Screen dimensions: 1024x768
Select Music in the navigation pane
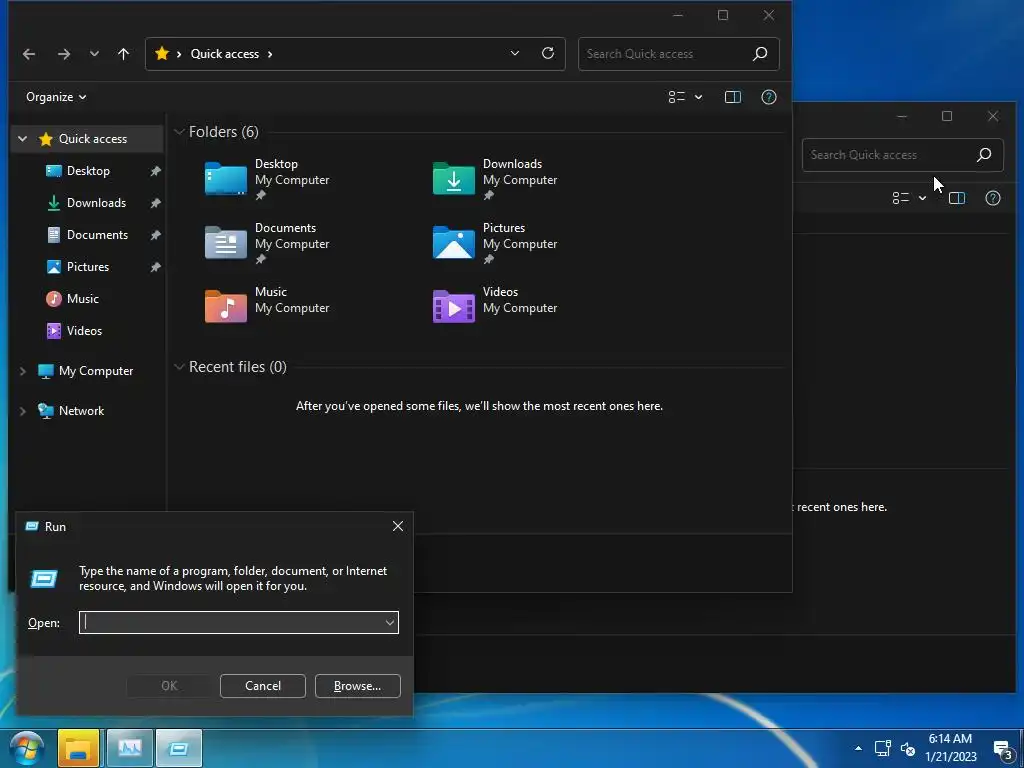[82, 298]
